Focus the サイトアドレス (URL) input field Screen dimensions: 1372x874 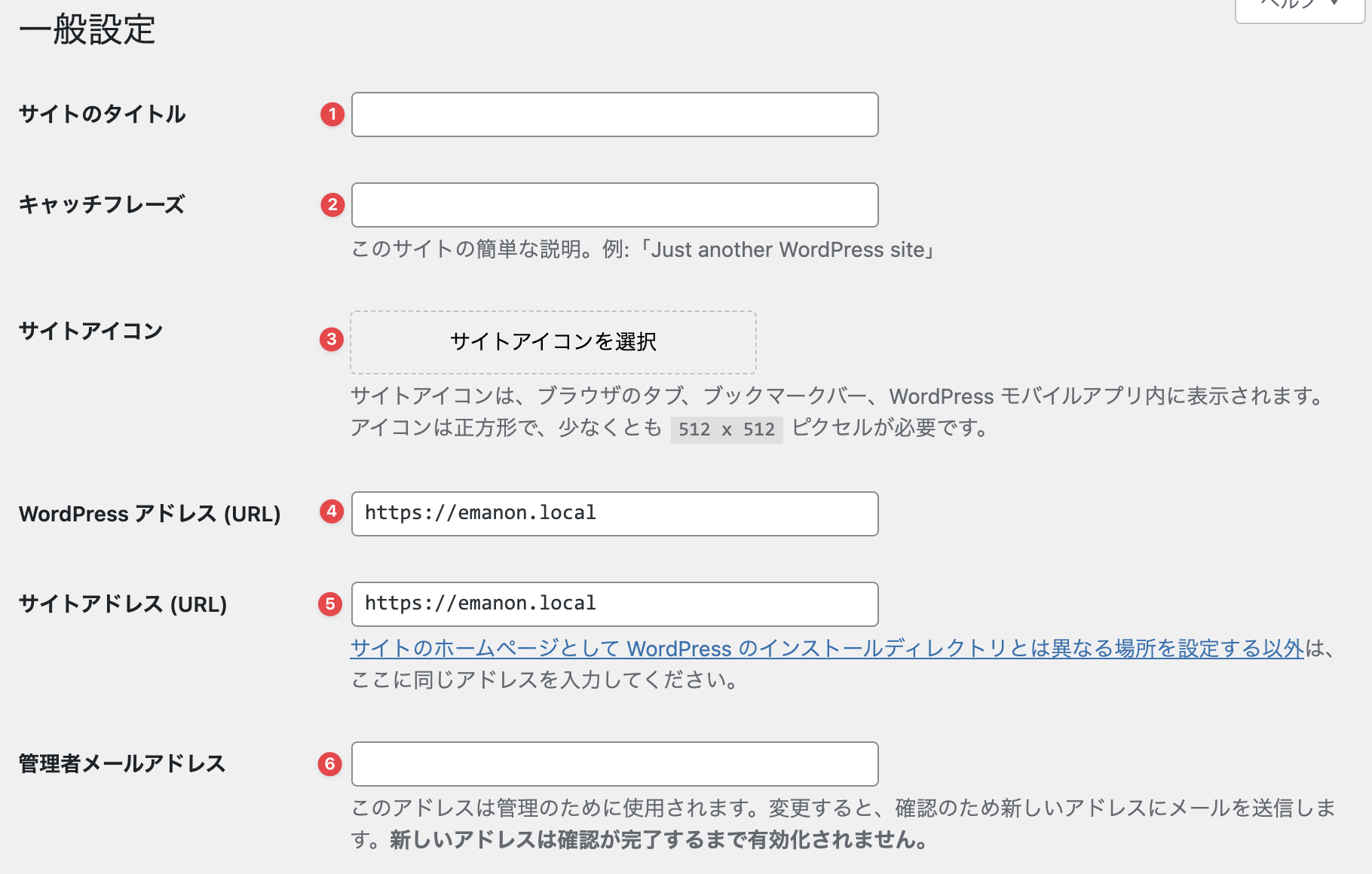614,604
